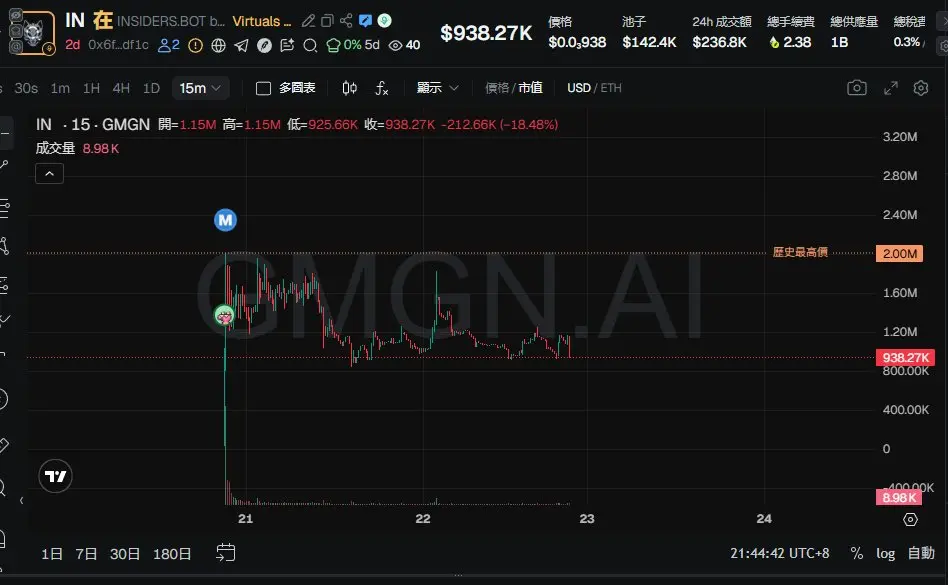Select the 1D timeframe
This screenshot has height=585, width=948.
click(x=151, y=88)
